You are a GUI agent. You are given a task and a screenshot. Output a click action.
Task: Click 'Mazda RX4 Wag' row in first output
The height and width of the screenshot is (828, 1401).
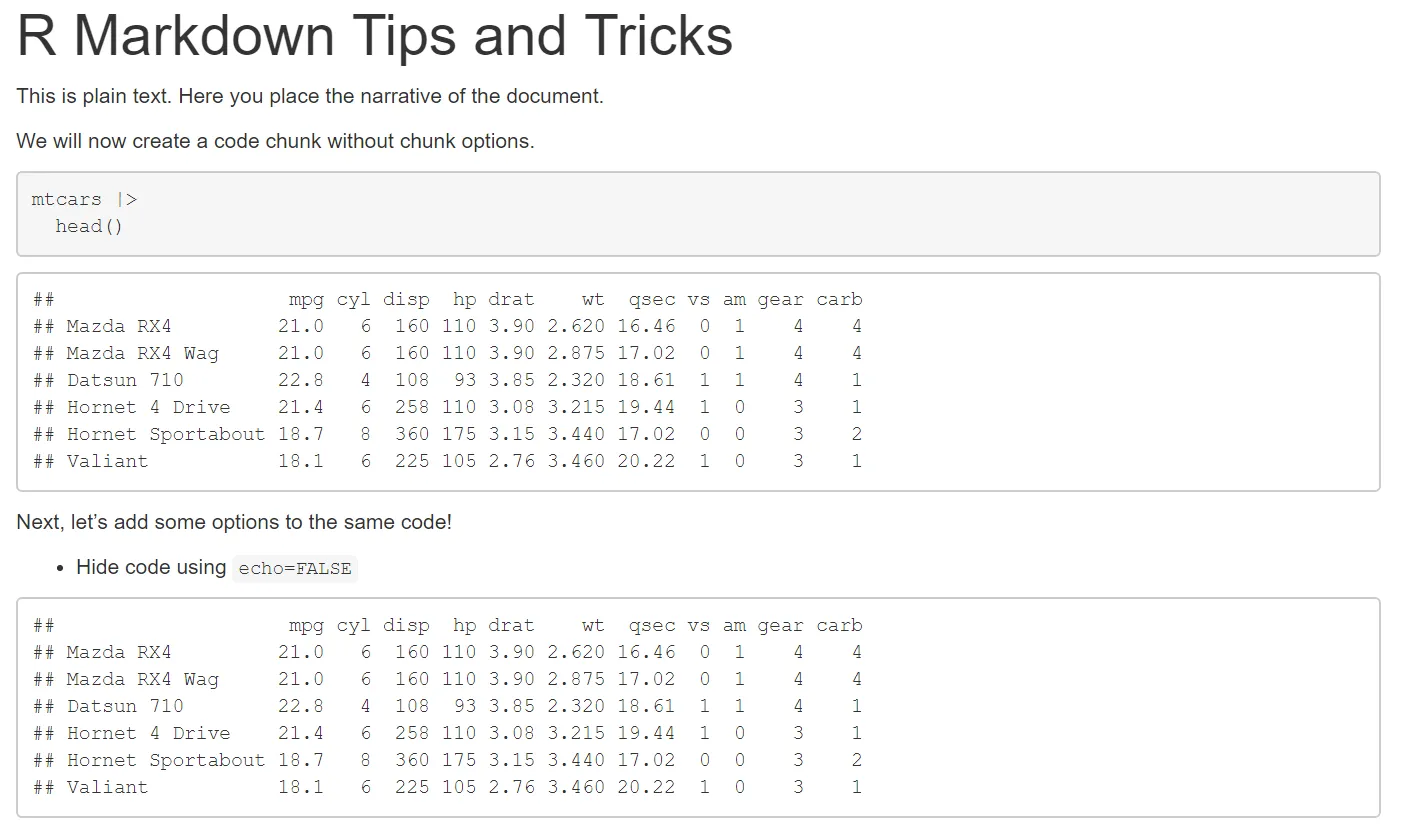pos(447,353)
